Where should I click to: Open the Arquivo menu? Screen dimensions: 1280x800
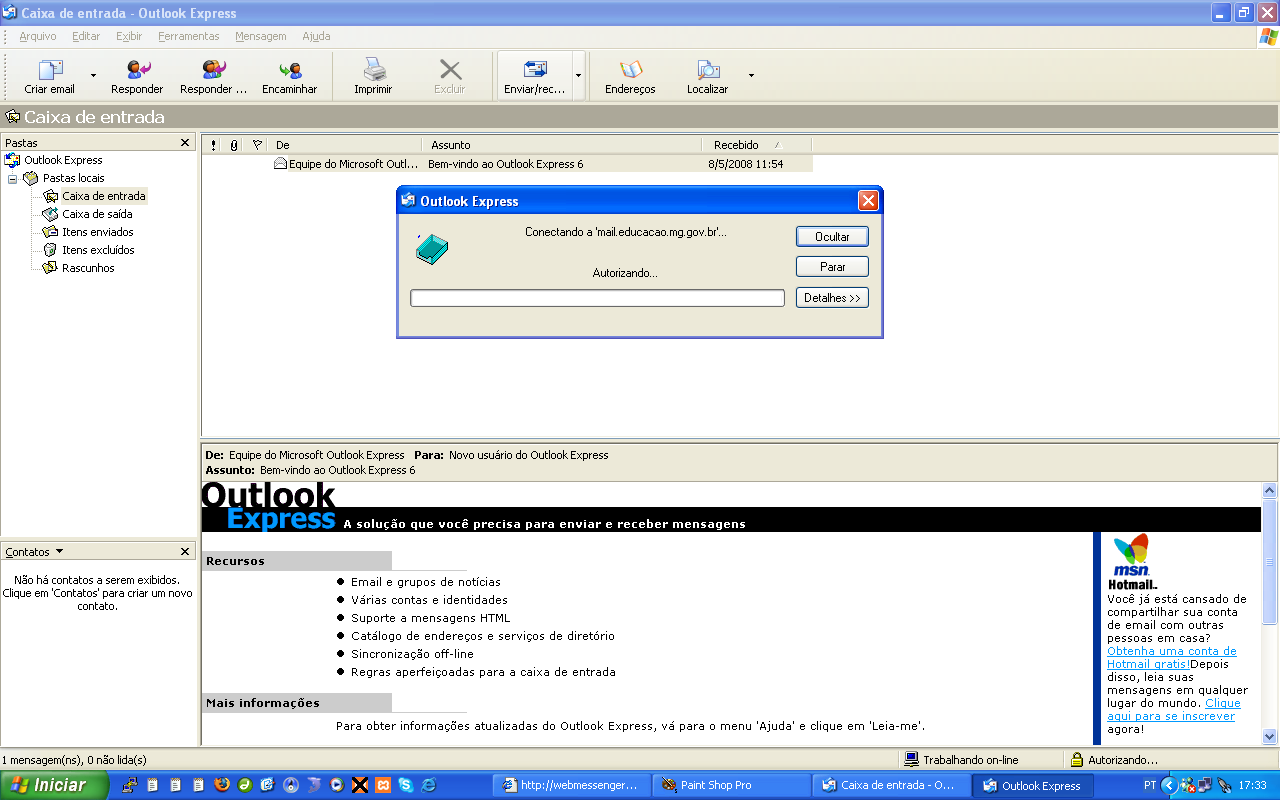pyautogui.click(x=38, y=36)
